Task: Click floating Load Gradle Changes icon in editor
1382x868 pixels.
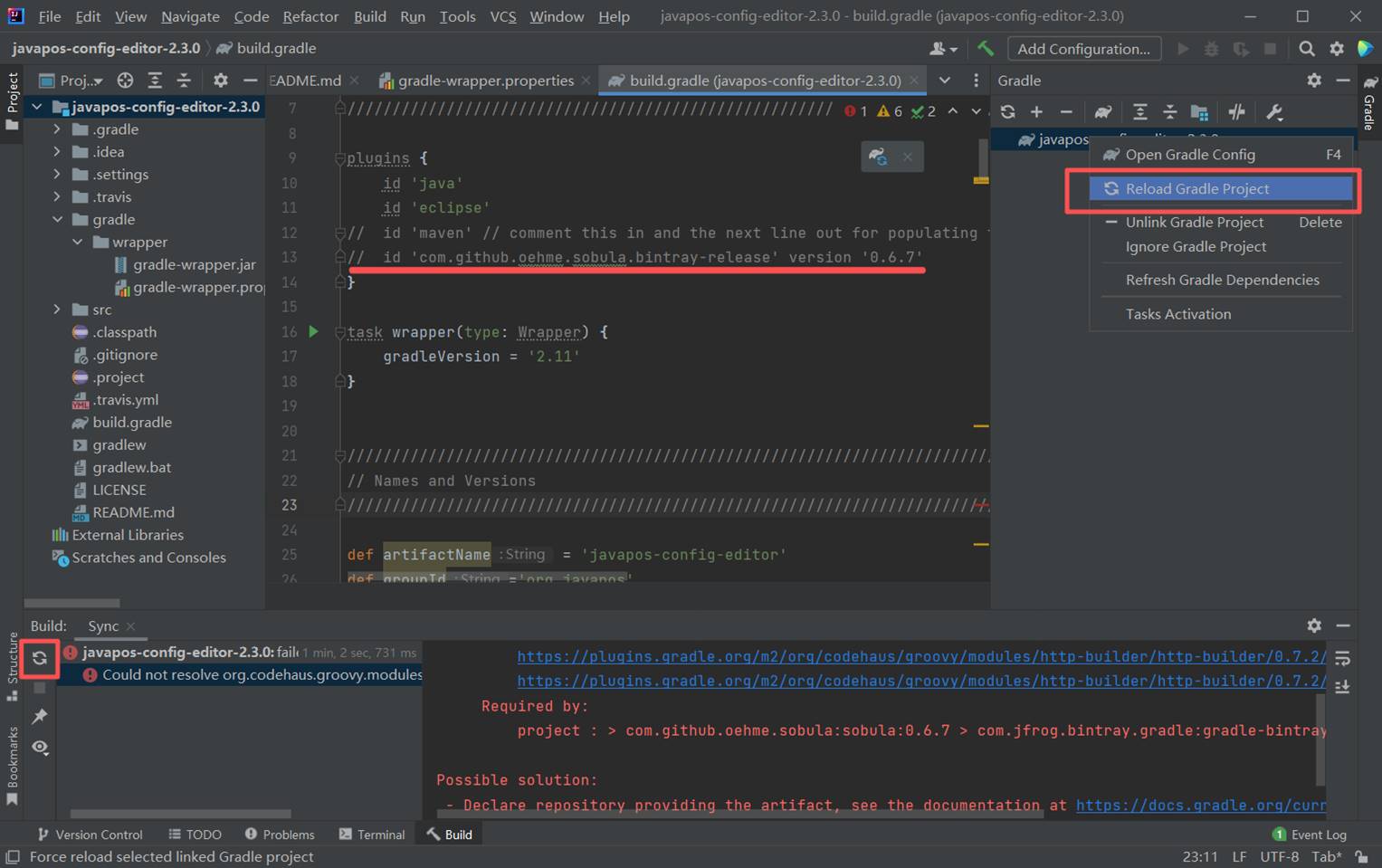Action: pyautogui.click(x=877, y=157)
